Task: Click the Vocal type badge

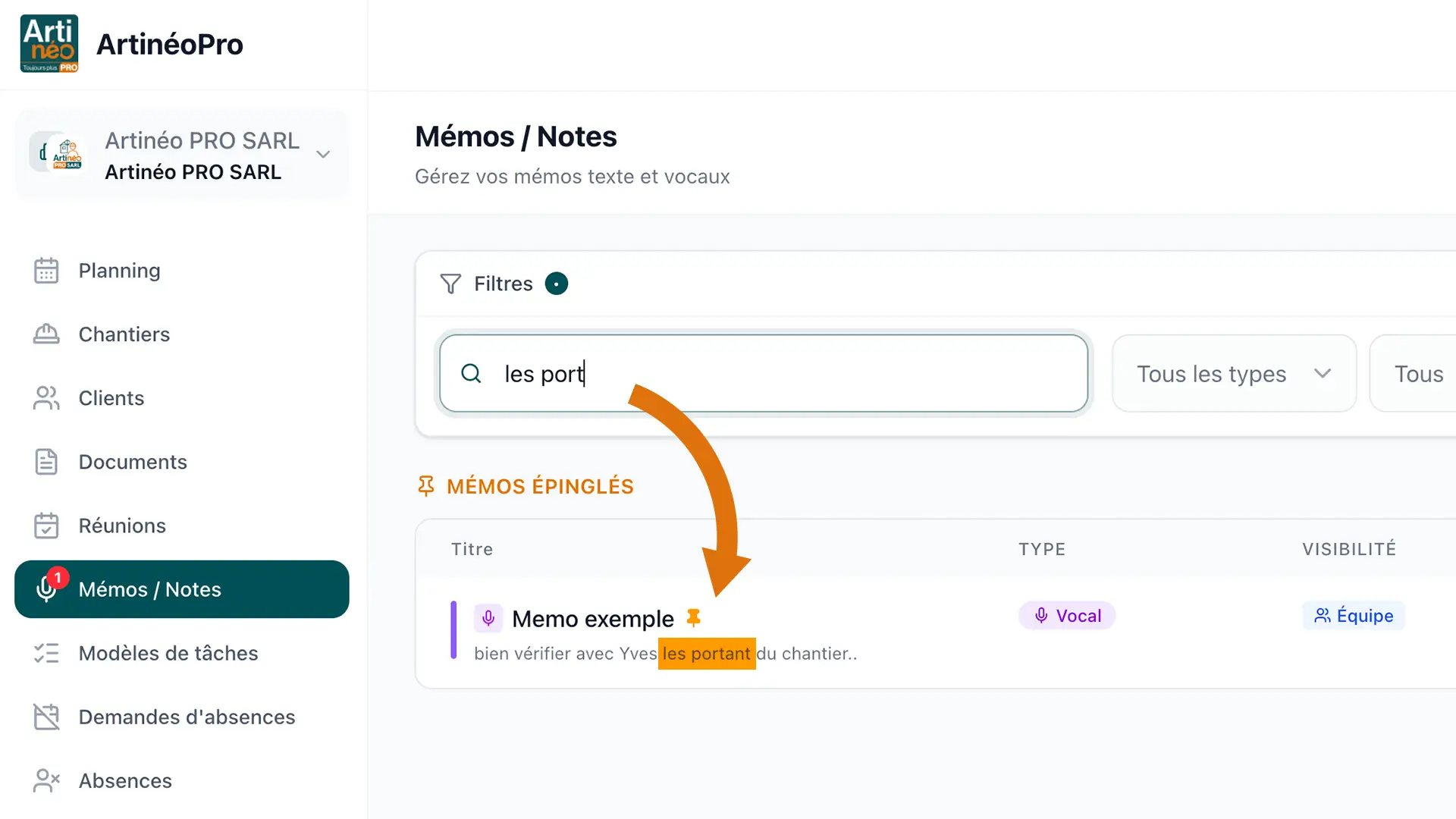Action: (1067, 616)
